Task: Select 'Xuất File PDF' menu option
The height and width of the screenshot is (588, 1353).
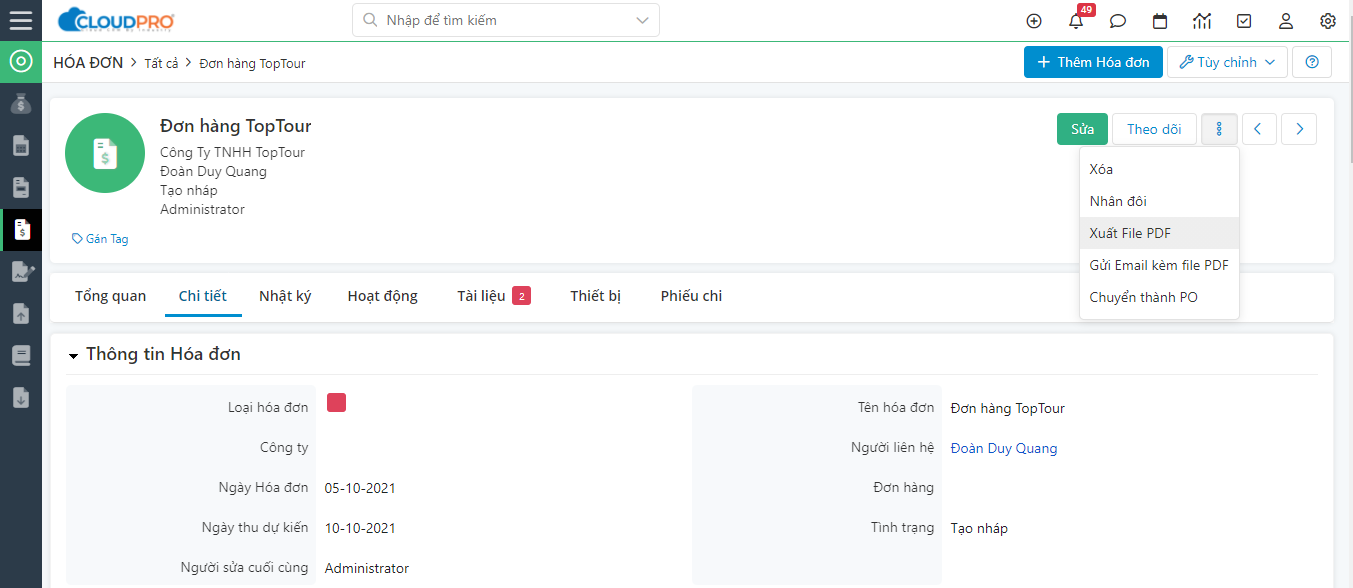Action: (x=1159, y=233)
